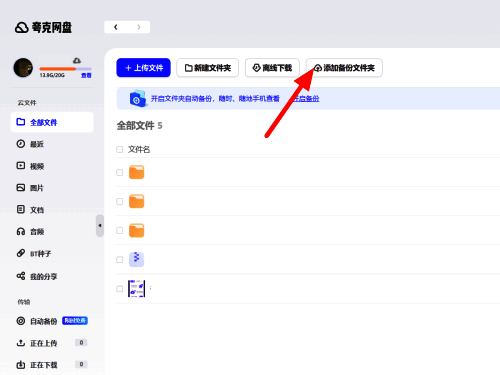This screenshot has width=500, height=375.
Task: Tick the third folder row checkbox
Action: tap(120, 230)
